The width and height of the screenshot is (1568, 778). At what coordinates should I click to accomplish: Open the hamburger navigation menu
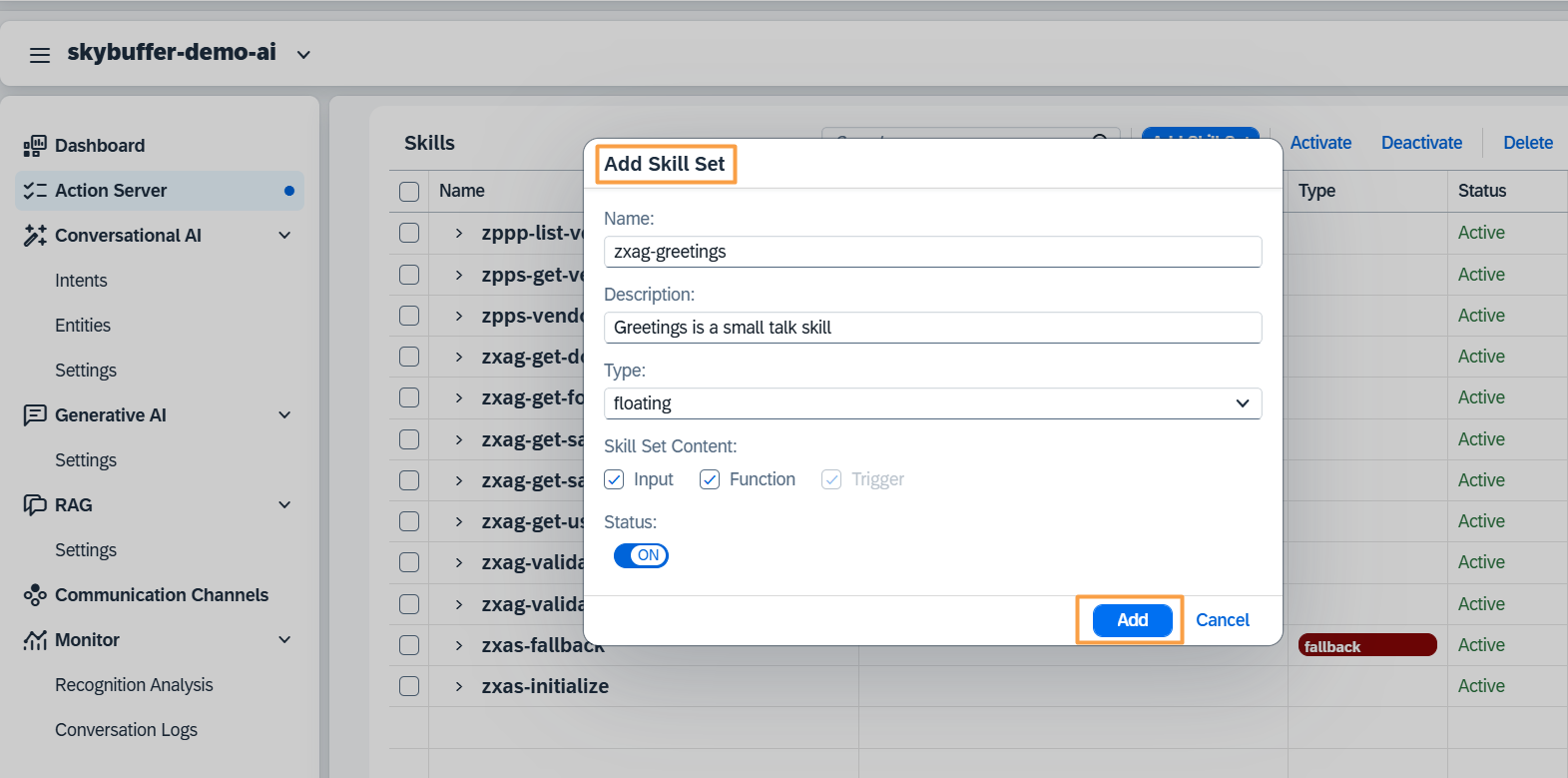[x=40, y=55]
